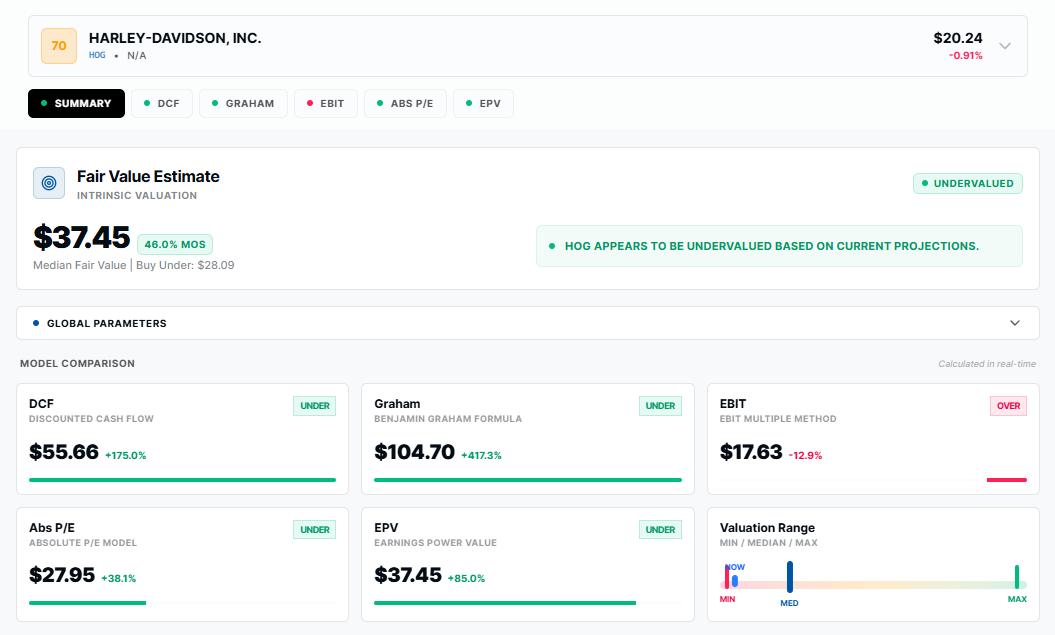Switch to the Graham tab

pos(243,104)
